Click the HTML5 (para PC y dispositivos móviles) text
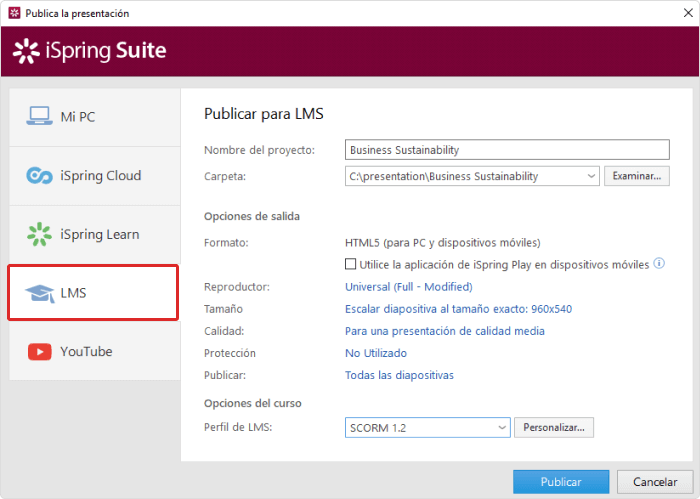The height and width of the screenshot is (499, 700). click(442, 243)
